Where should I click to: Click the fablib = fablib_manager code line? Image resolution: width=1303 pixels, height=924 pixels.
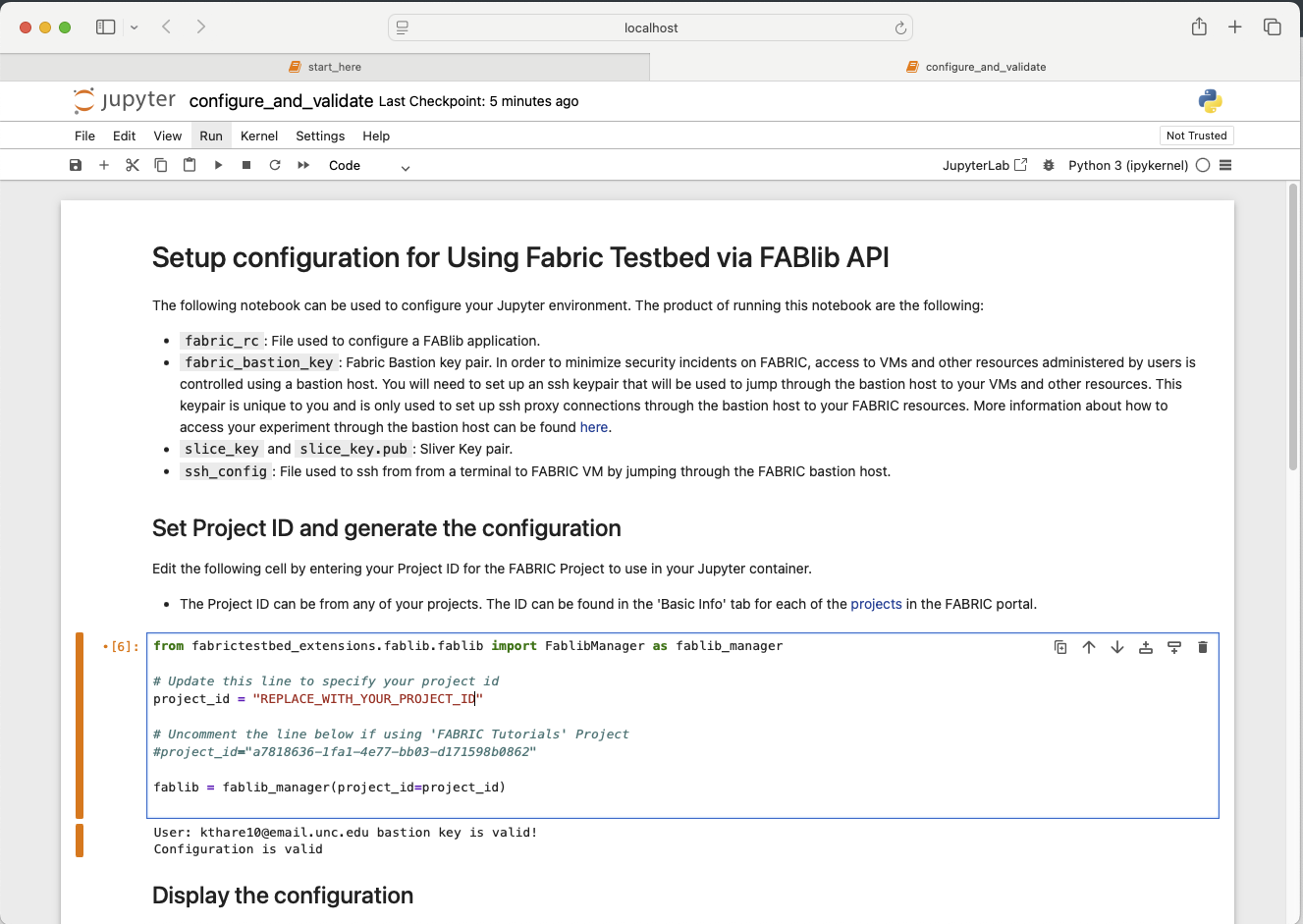[330, 788]
